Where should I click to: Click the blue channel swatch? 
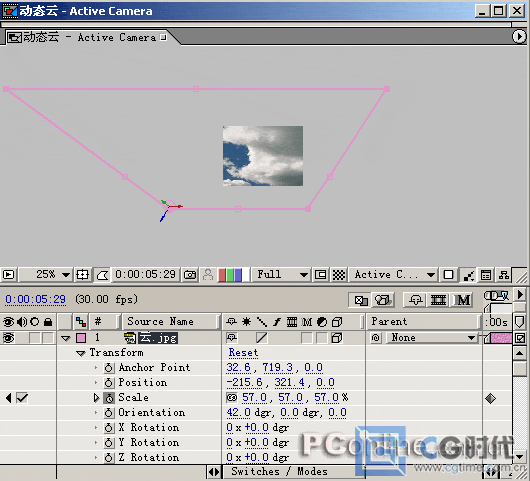pyautogui.click(x=238, y=275)
